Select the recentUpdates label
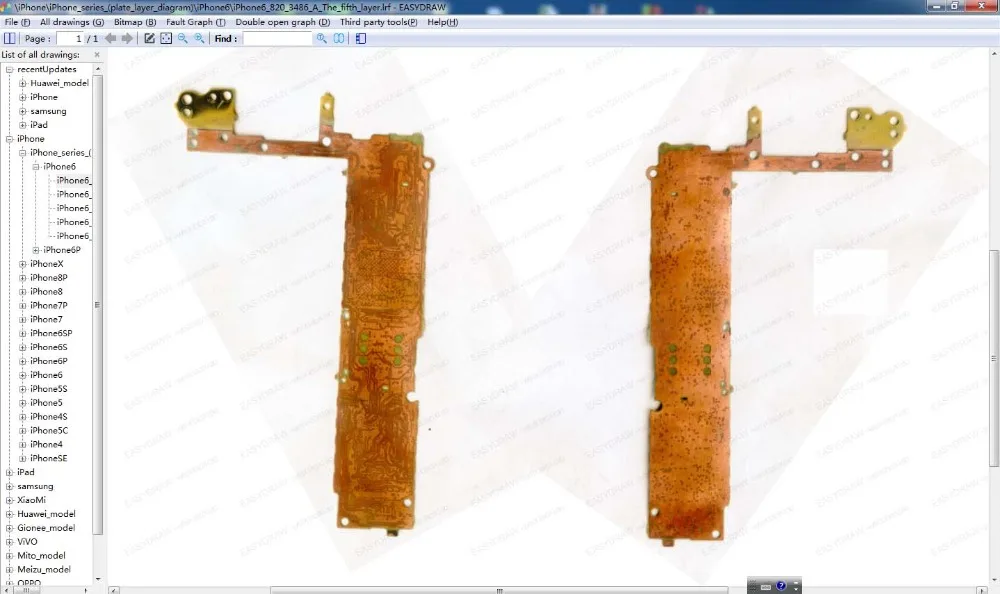The height and width of the screenshot is (594, 1000). [x=47, y=69]
